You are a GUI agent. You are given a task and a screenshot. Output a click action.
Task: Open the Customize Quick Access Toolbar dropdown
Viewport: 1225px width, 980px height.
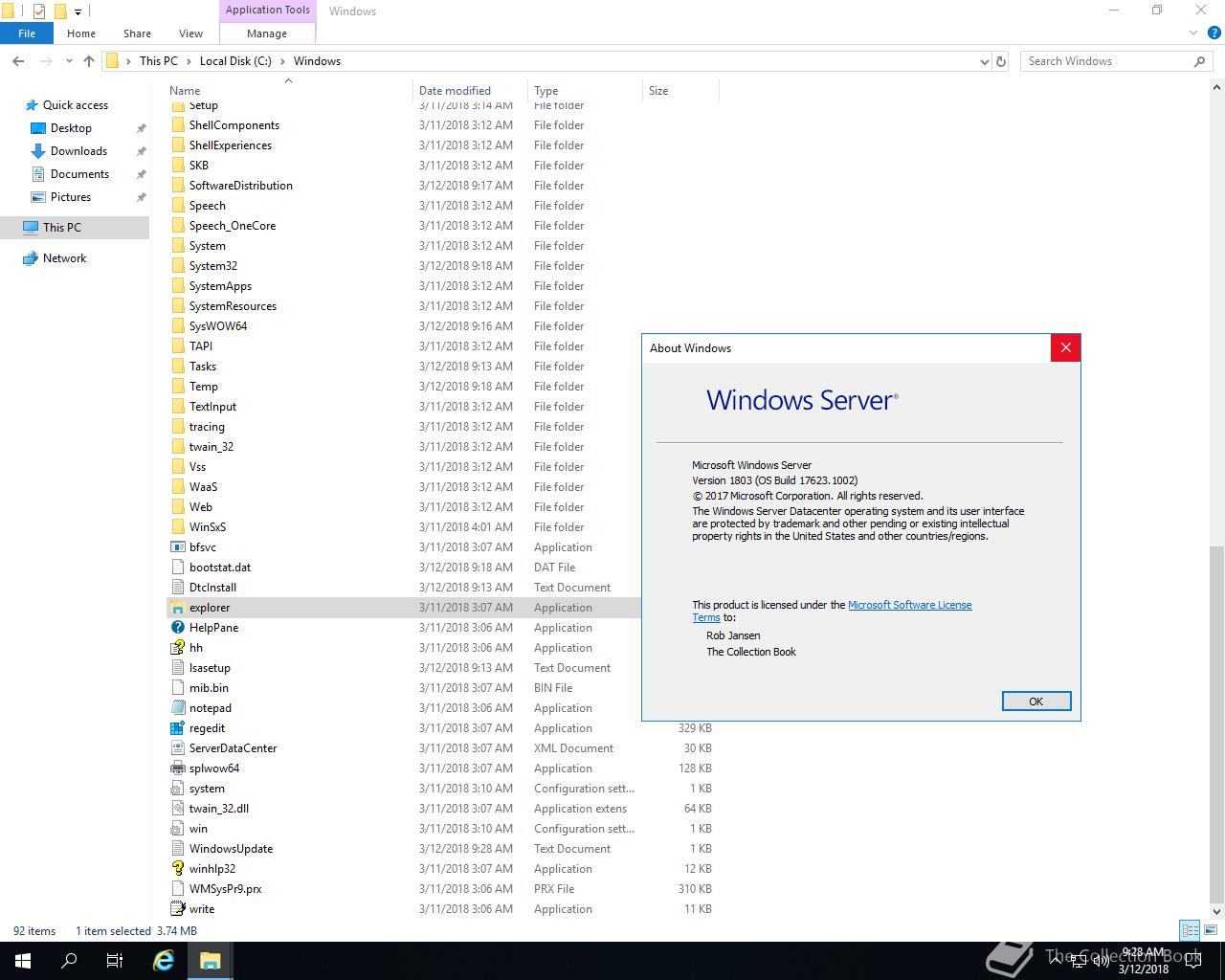tap(78, 11)
